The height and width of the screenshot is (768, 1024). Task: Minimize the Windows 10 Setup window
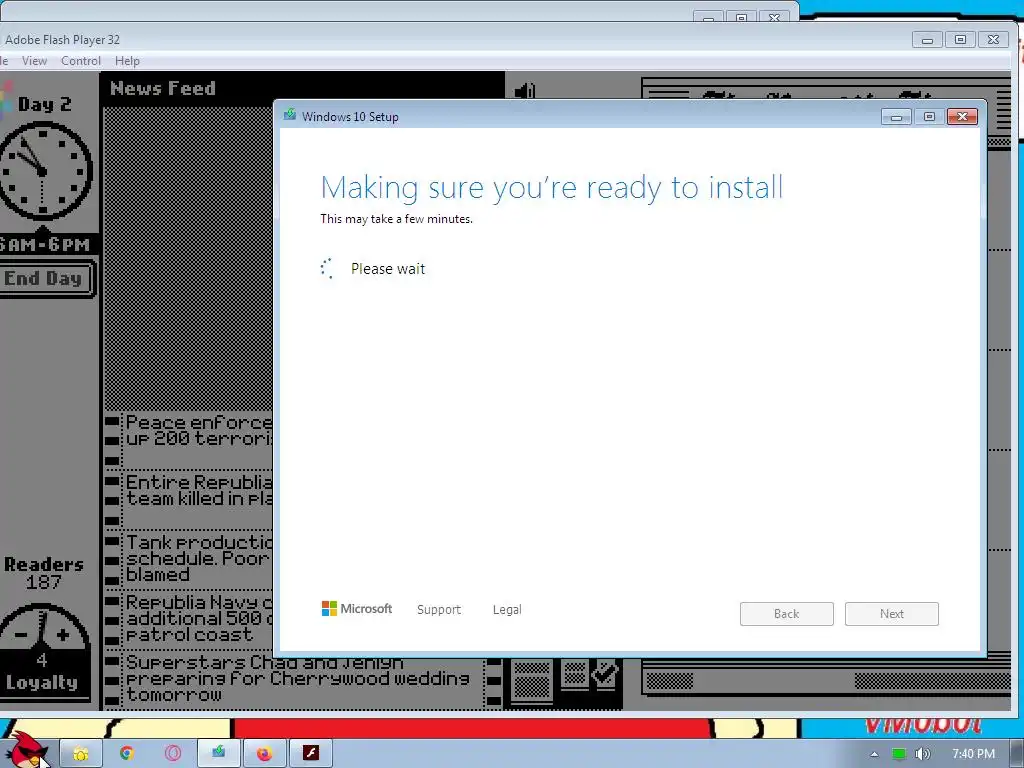(x=896, y=117)
